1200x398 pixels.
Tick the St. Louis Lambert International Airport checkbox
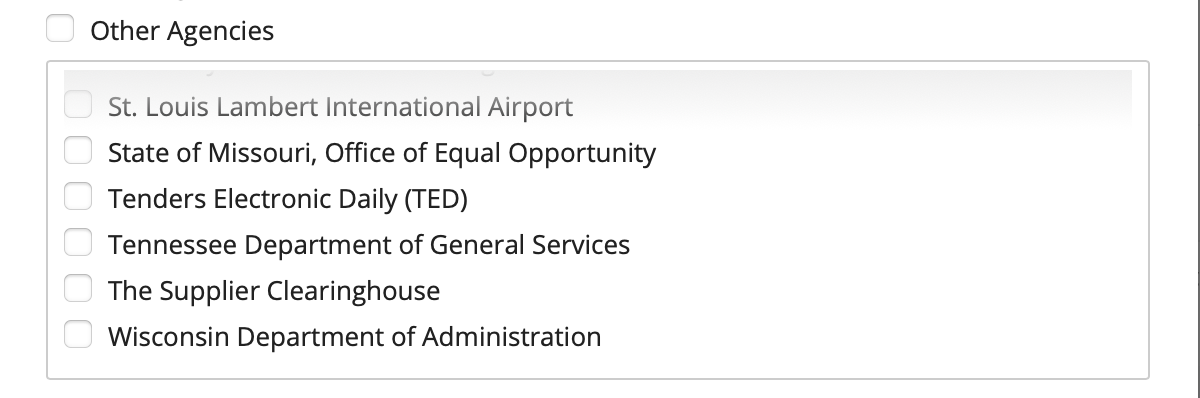pyautogui.click(x=78, y=105)
